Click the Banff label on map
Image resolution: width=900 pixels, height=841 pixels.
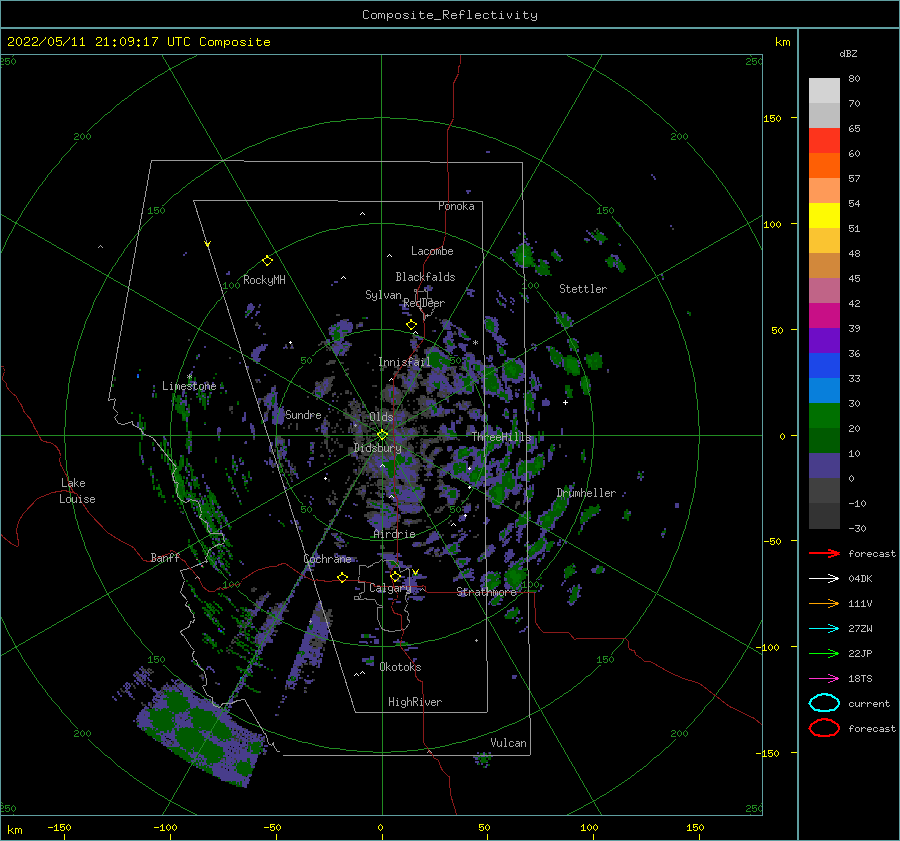point(165,557)
